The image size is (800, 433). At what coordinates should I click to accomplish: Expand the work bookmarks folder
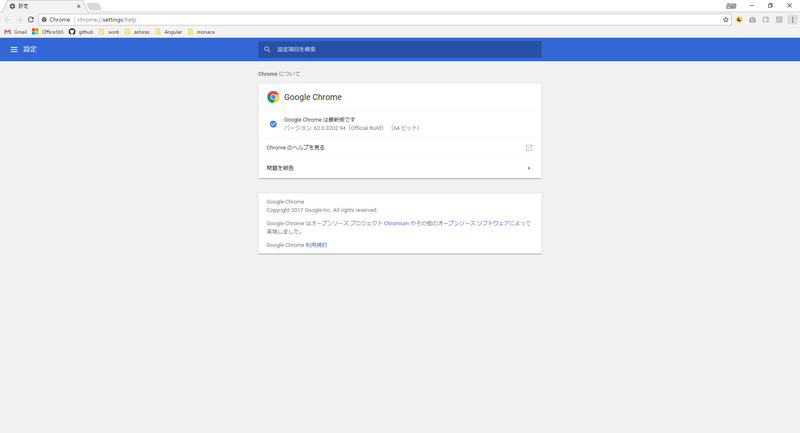click(x=109, y=32)
